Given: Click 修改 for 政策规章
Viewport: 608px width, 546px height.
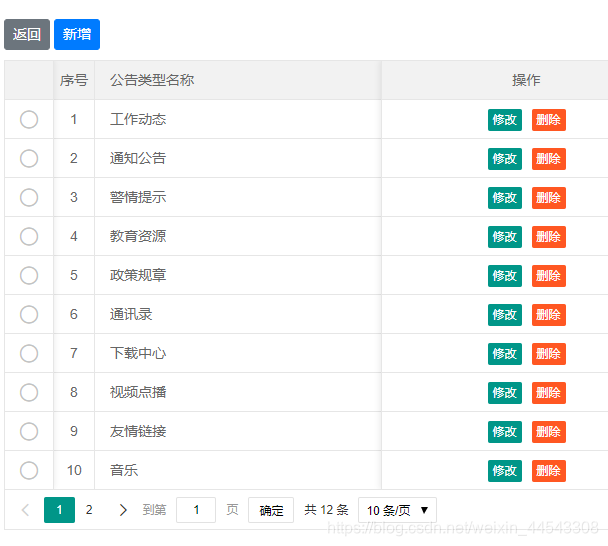Looking at the screenshot, I should pyautogui.click(x=505, y=276).
